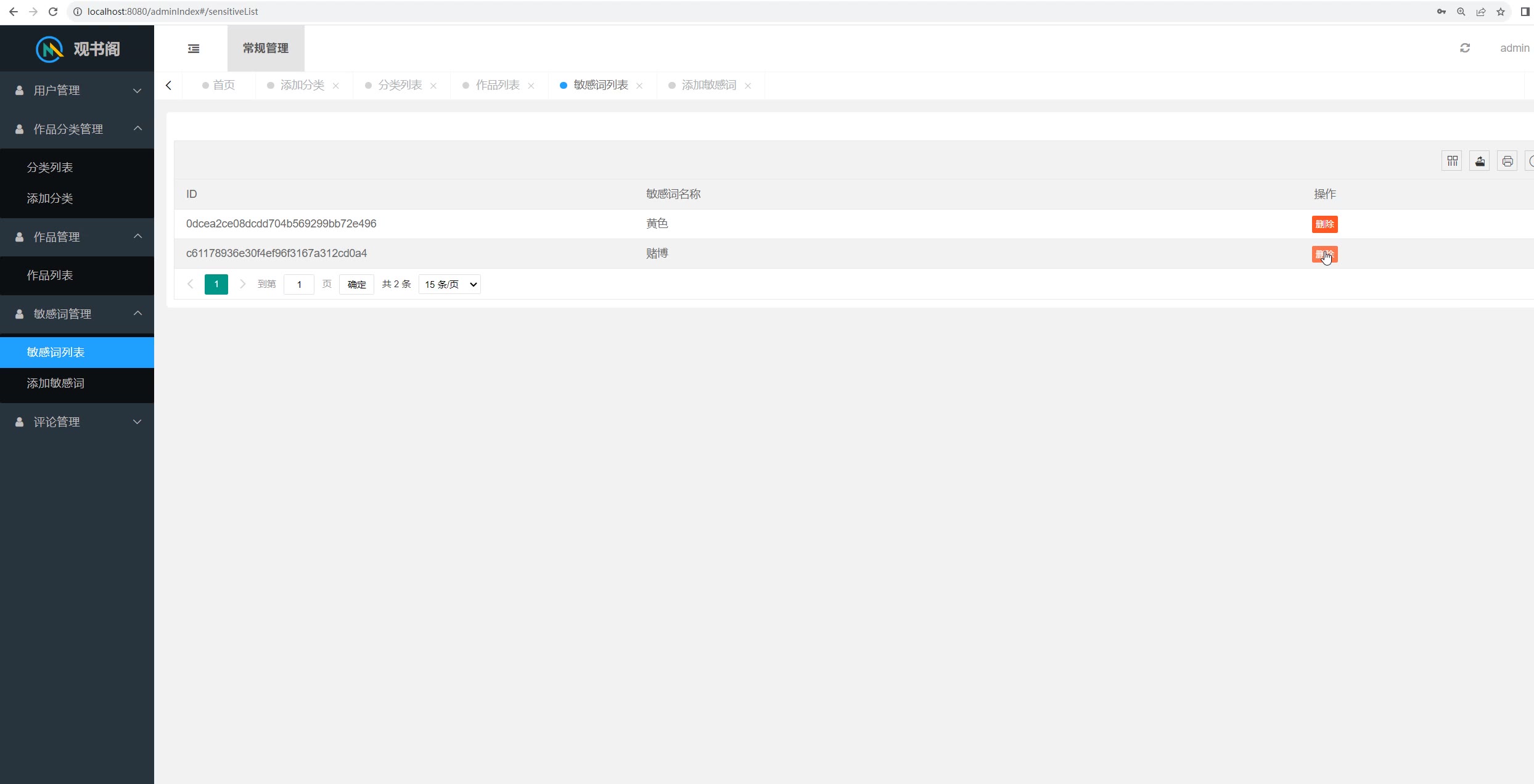Delete the 黄色 sensitive word row
The width and height of the screenshot is (1534, 784).
tap(1324, 224)
